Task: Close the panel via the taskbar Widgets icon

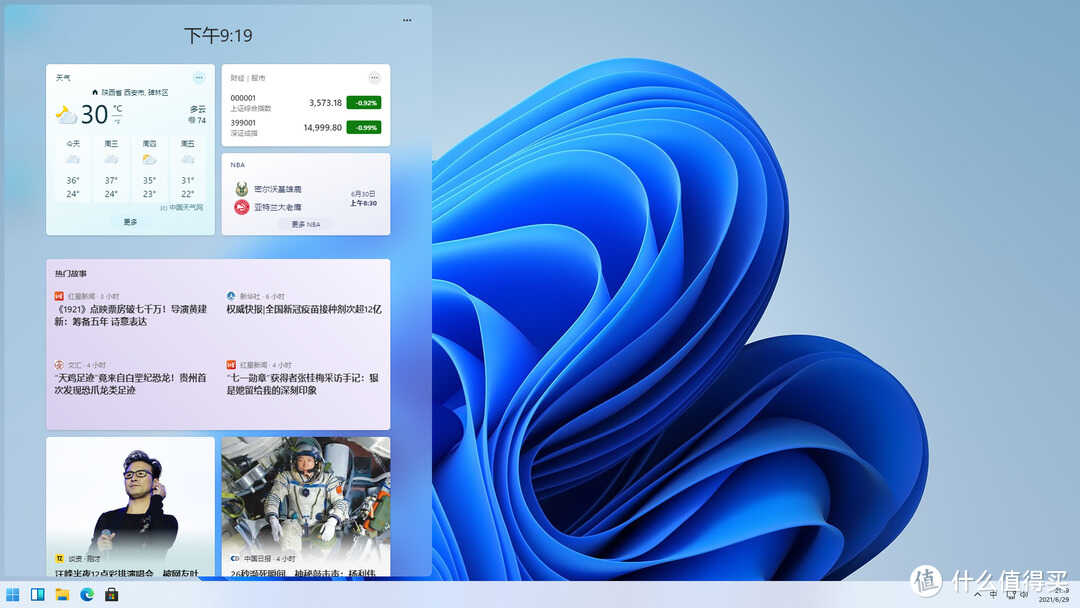Action: tap(37, 595)
